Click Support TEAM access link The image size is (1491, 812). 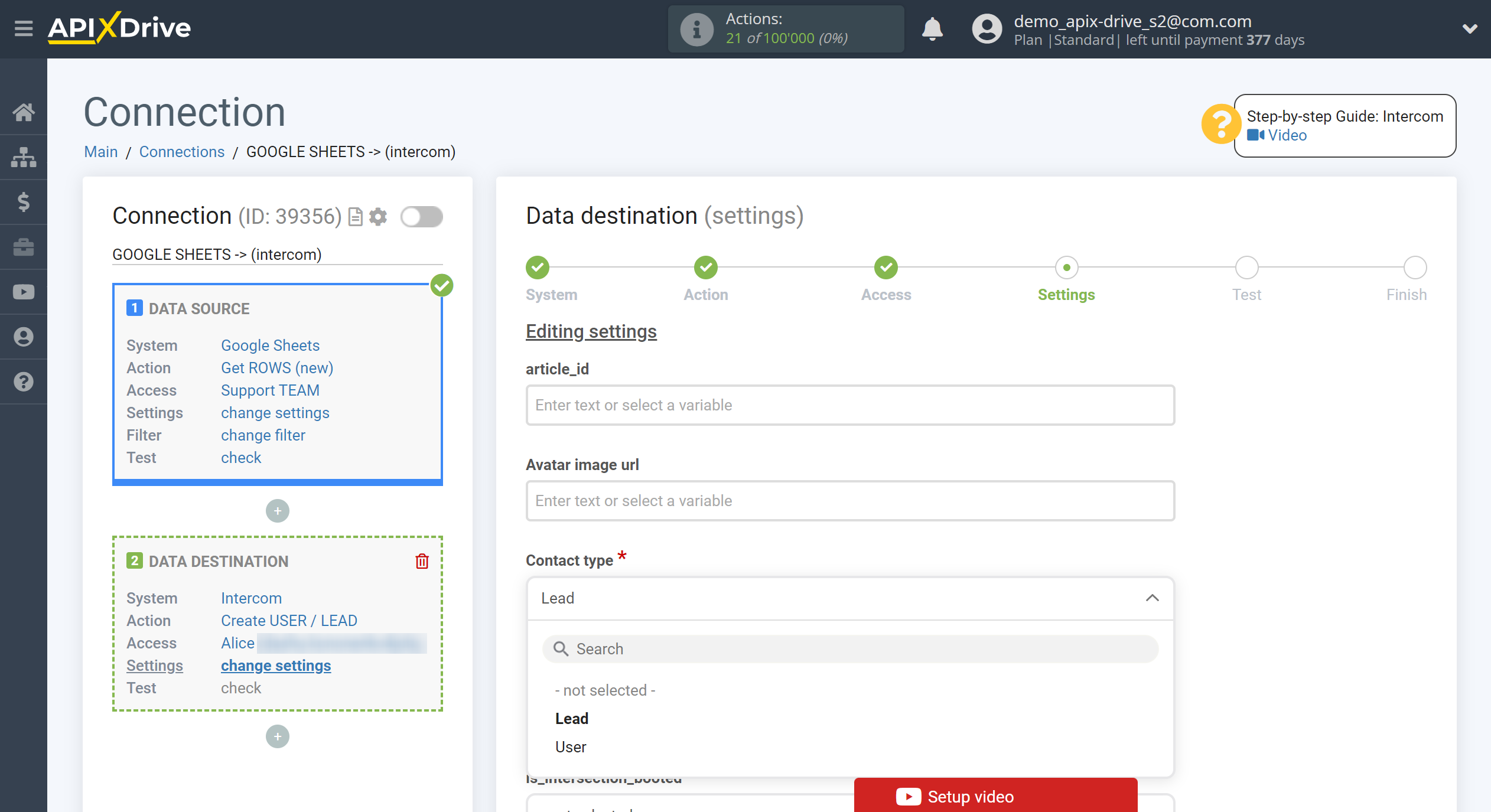(x=270, y=390)
